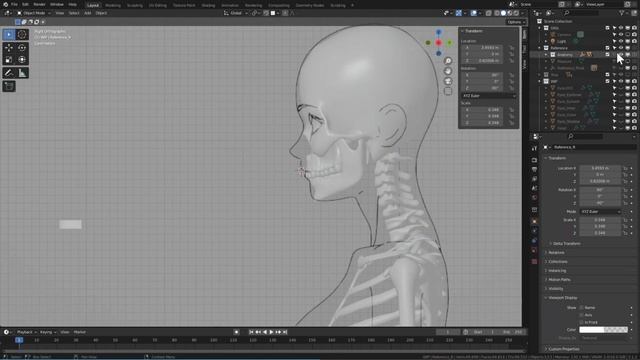Viewport: 640px width, 360px height.
Task: Click the viewport zoom magnifier icon
Action: 448,61
